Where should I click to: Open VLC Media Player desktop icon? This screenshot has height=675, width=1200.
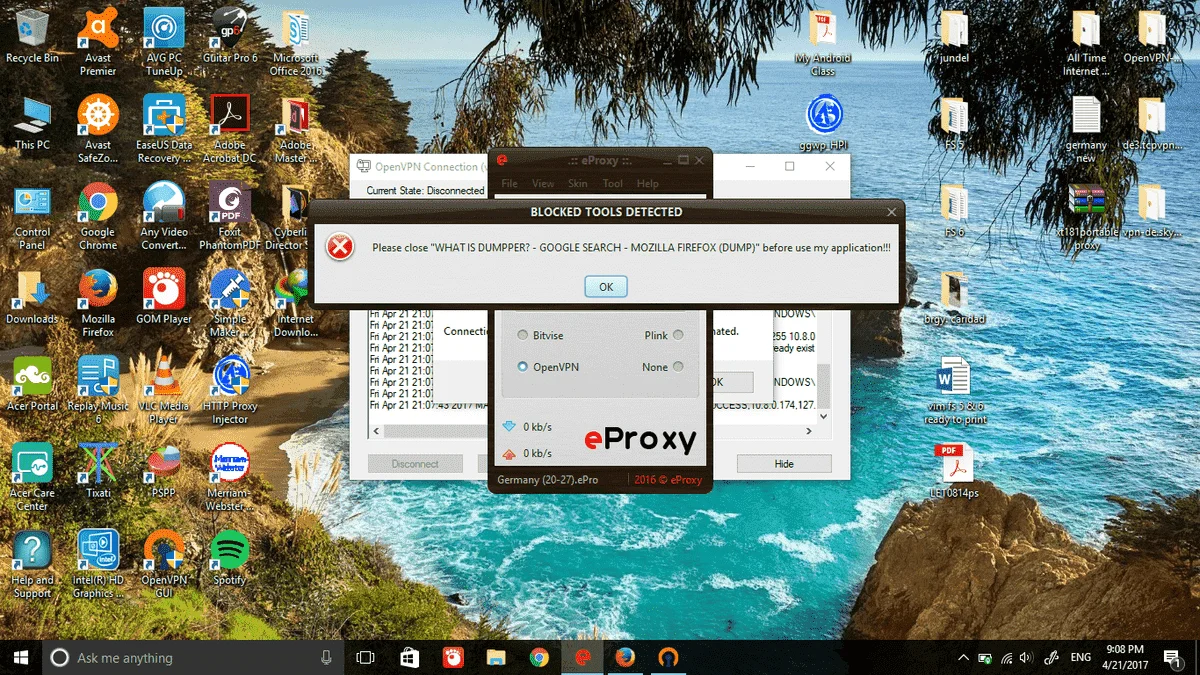coord(164,390)
